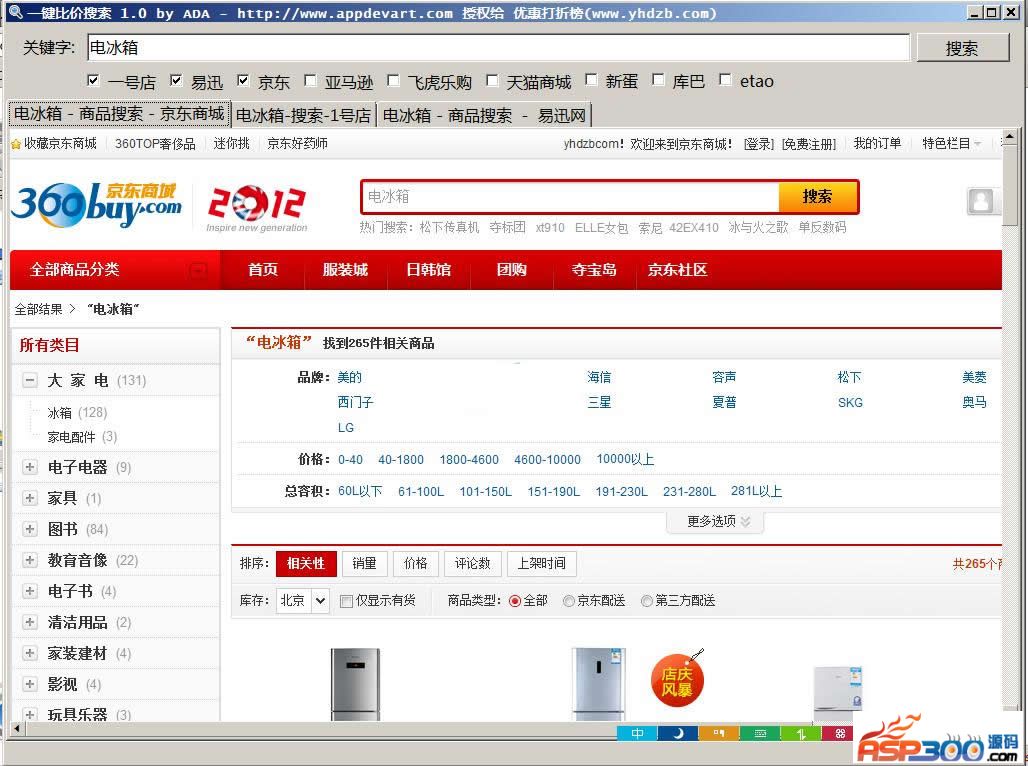The width and height of the screenshot is (1028, 766).
Task: Check the 仅显示有货 checkbox
Action: click(346, 601)
